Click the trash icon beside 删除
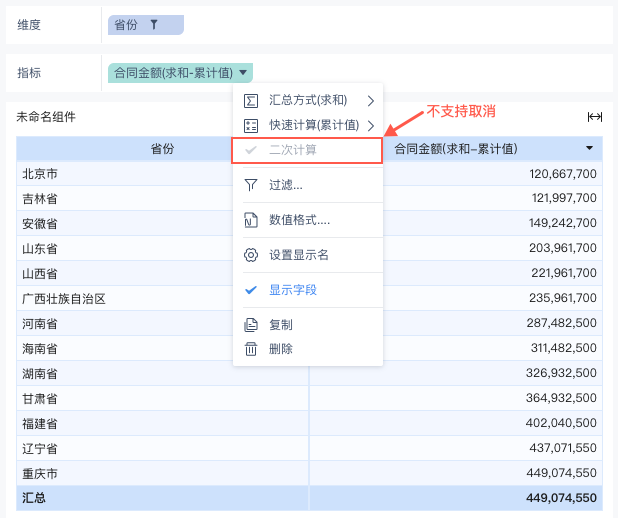The width and height of the screenshot is (618, 518). (x=251, y=349)
